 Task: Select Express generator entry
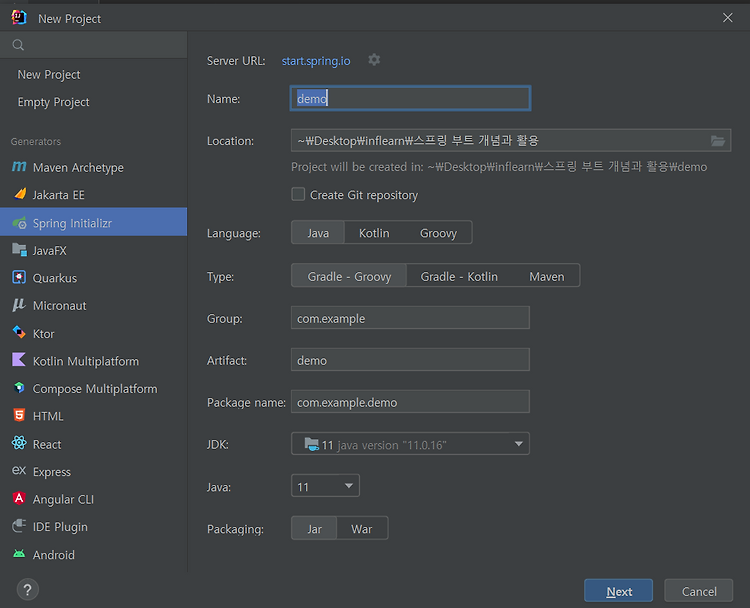point(93,472)
